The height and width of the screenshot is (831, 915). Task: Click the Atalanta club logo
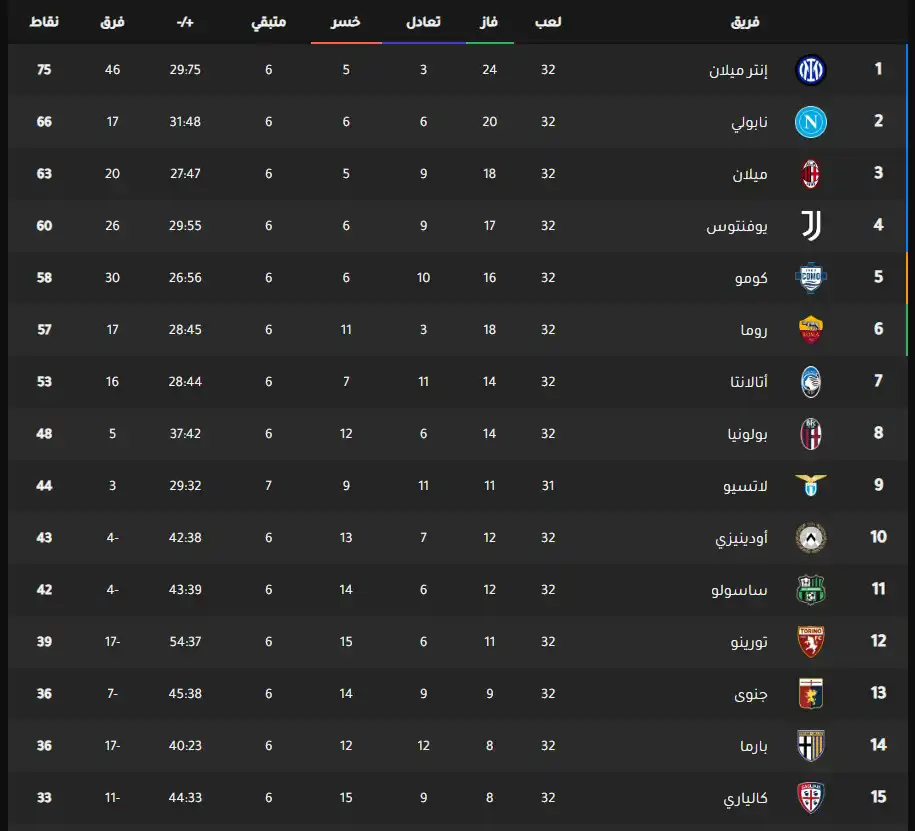pyautogui.click(x=810, y=382)
